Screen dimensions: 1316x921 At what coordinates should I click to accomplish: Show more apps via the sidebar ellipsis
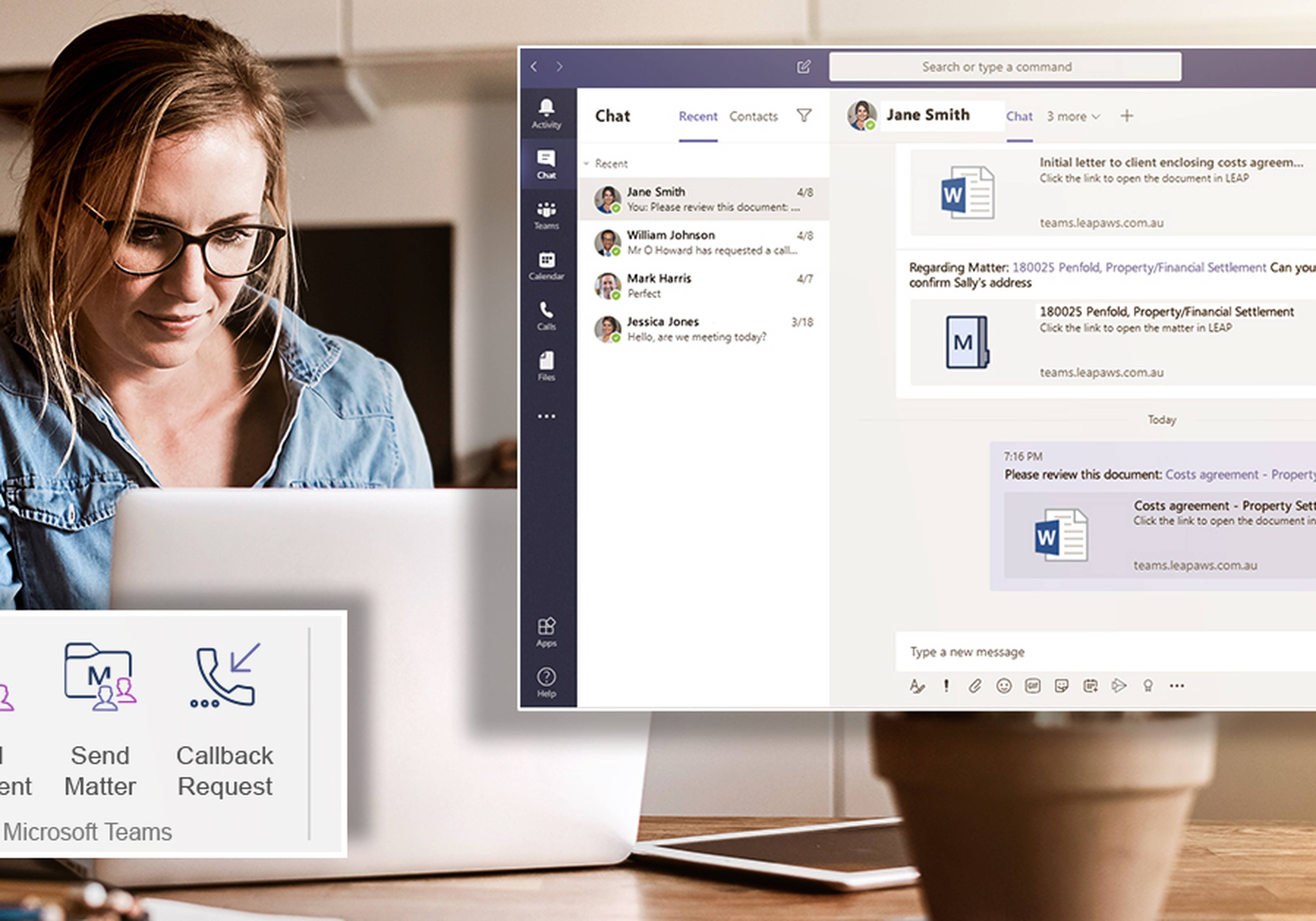[546, 416]
